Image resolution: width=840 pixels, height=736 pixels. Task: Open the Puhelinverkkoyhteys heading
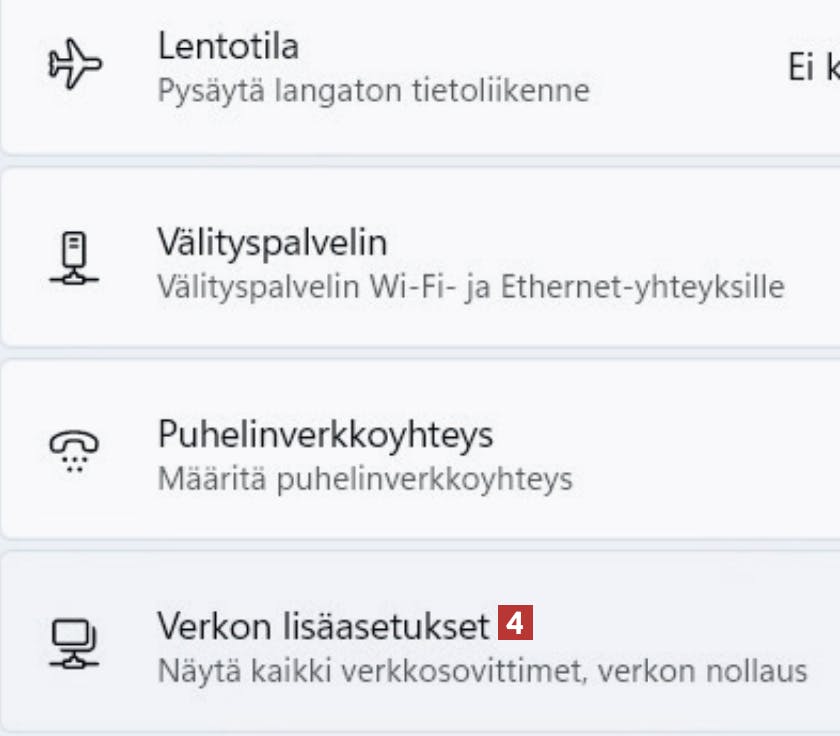pos(325,434)
